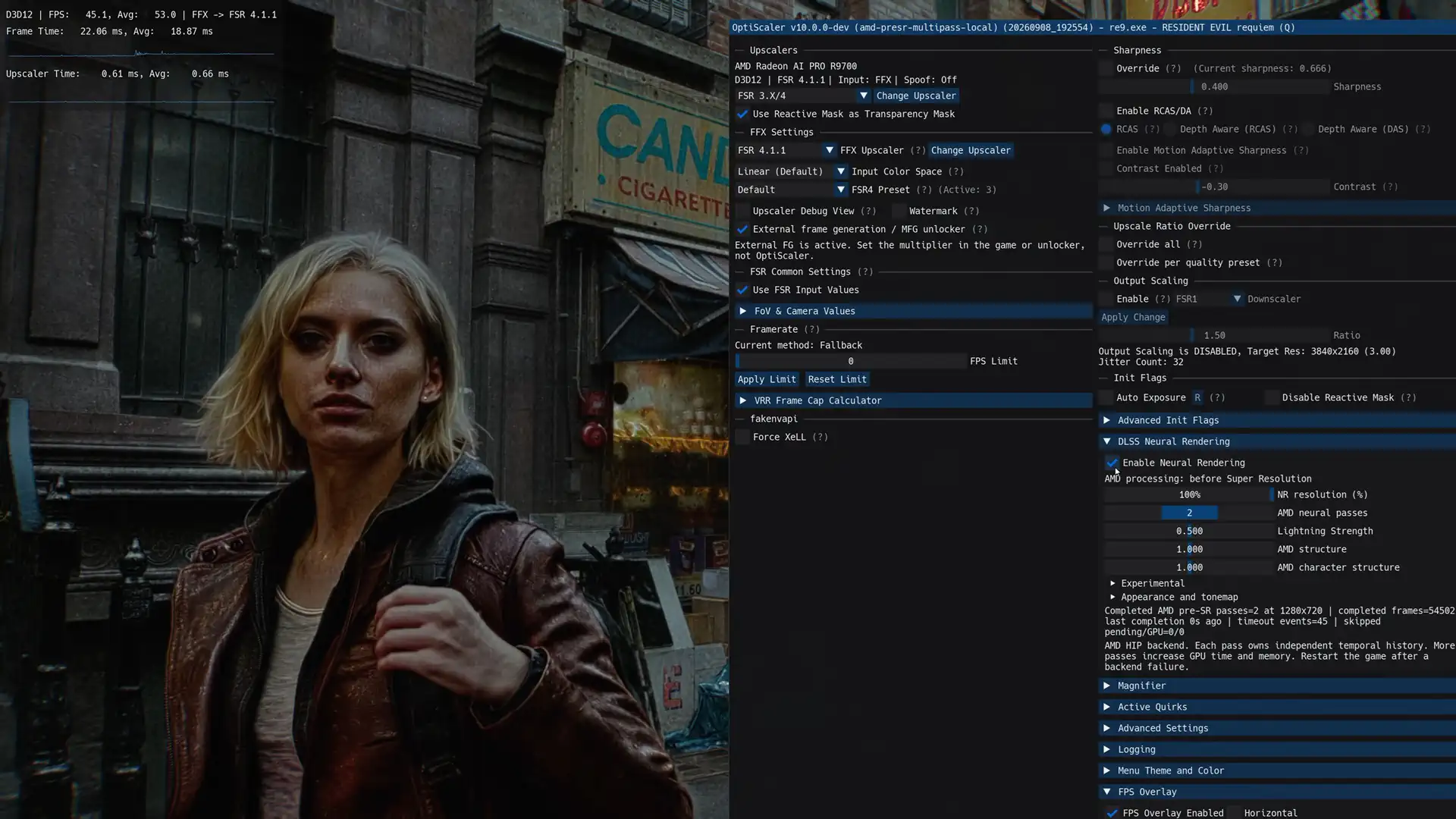Toggle Use FSR Input Values checkbox
Viewport: 1456px width, 819px height.
pyautogui.click(x=742, y=290)
